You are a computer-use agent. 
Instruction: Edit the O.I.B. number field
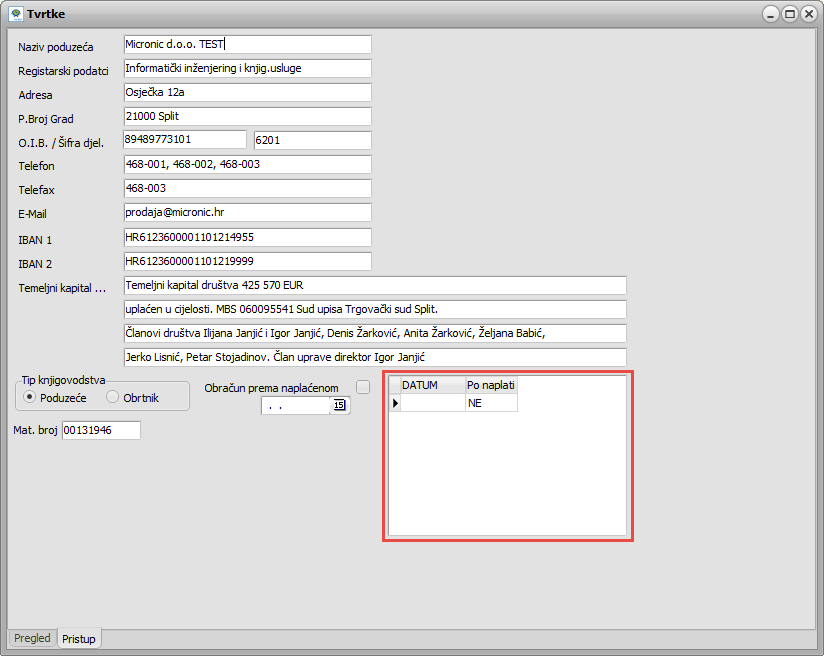(x=184, y=139)
